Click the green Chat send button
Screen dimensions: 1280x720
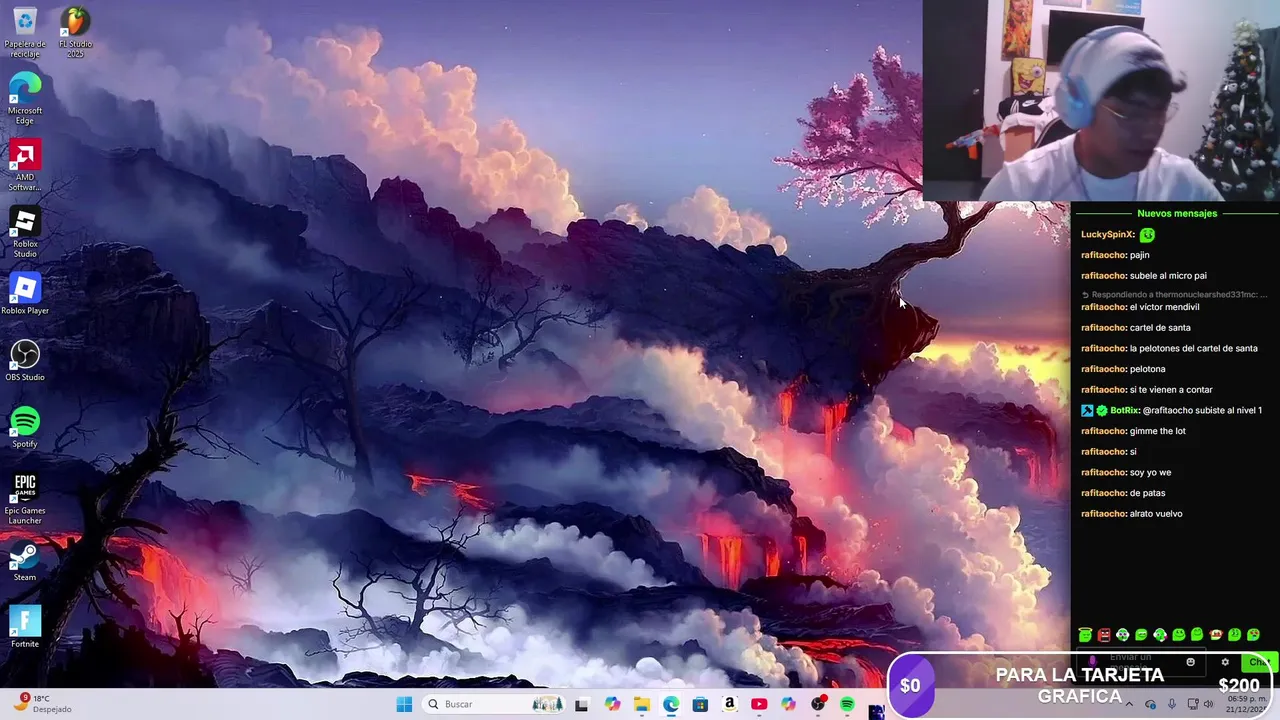(1258, 662)
